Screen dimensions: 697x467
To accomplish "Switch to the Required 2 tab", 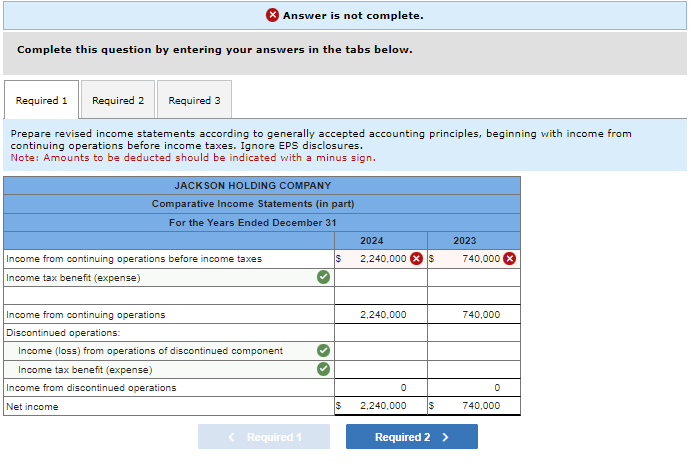I will pos(118,100).
